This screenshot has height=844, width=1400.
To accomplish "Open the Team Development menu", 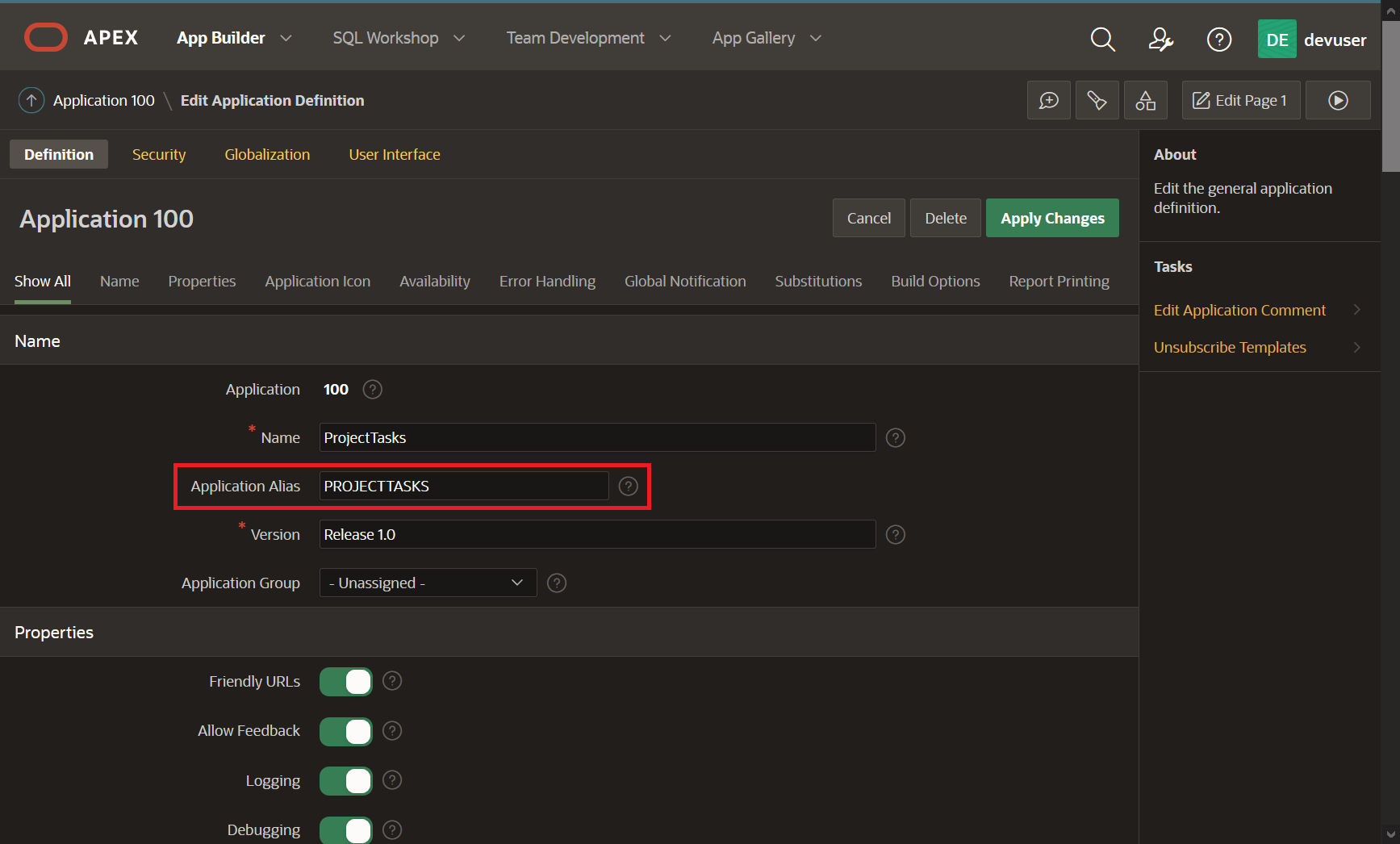I will (x=575, y=37).
